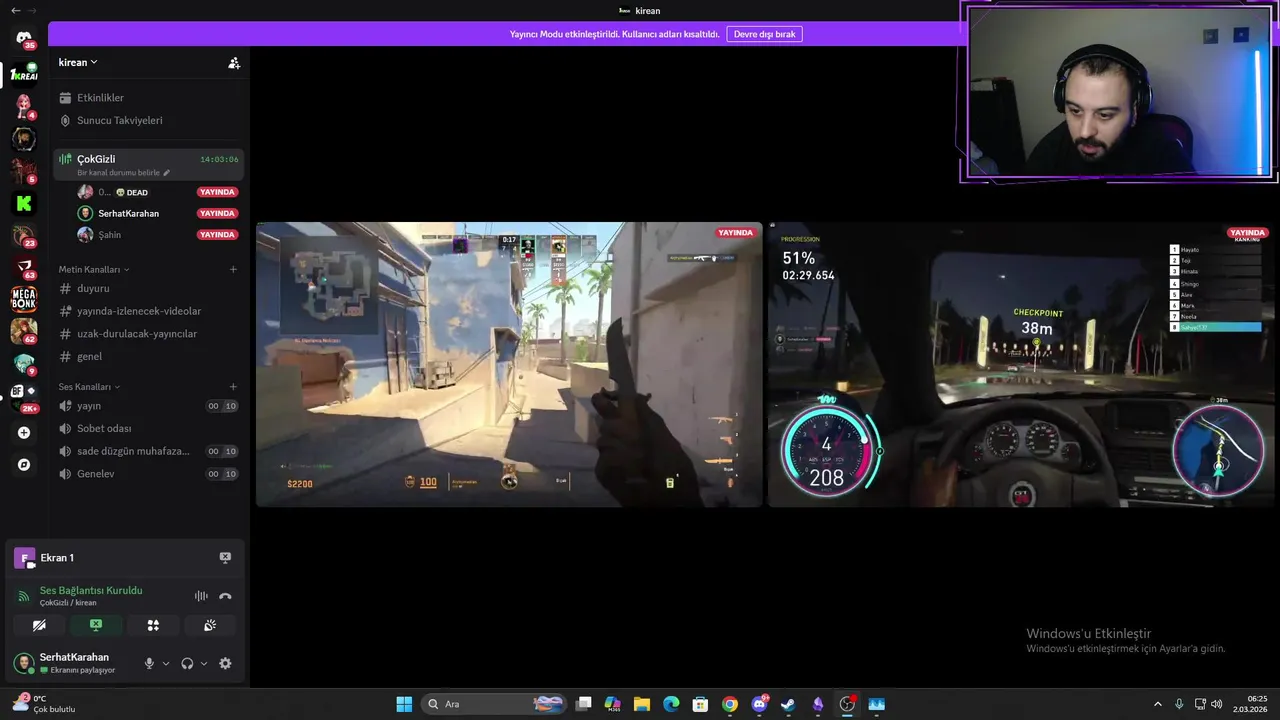Click SerhatKarahan in voice channel list
The height and width of the screenshot is (720, 1280).
tap(158, 213)
